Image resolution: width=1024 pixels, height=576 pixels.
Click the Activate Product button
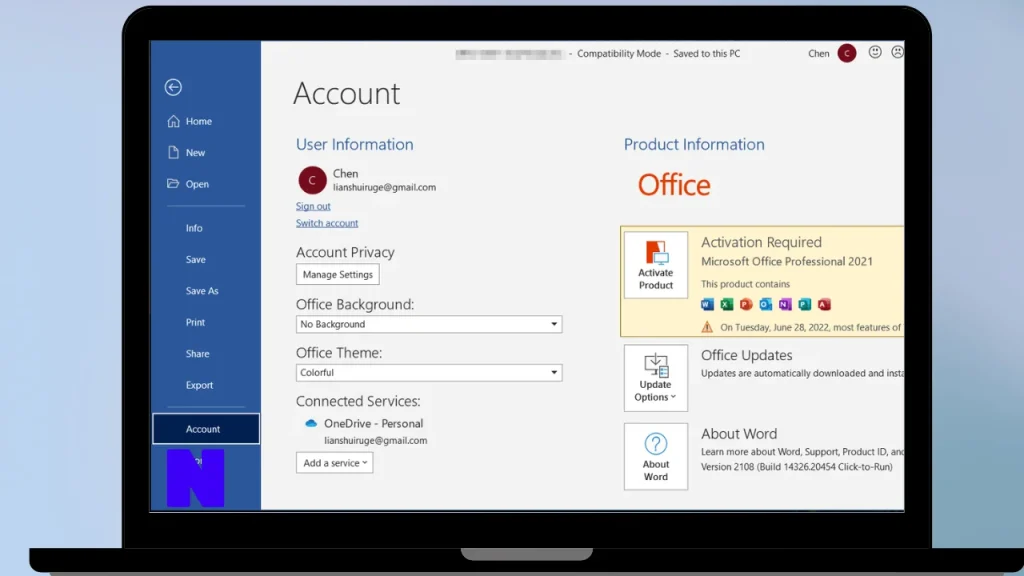pos(656,265)
